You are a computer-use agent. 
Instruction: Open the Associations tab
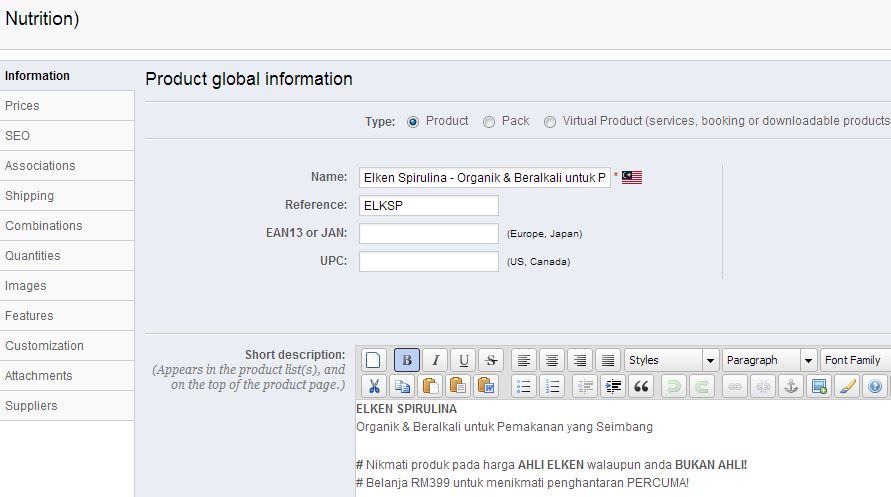click(x=66, y=166)
